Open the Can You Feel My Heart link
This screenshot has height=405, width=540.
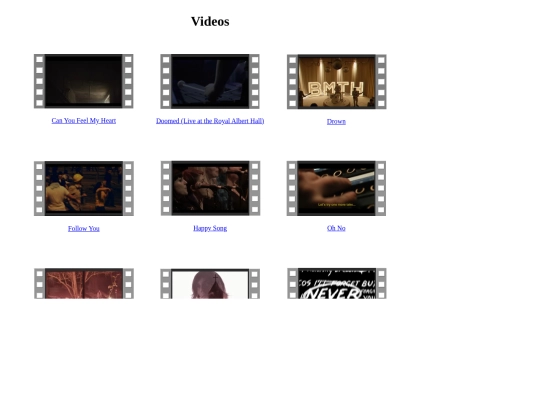[84, 121]
